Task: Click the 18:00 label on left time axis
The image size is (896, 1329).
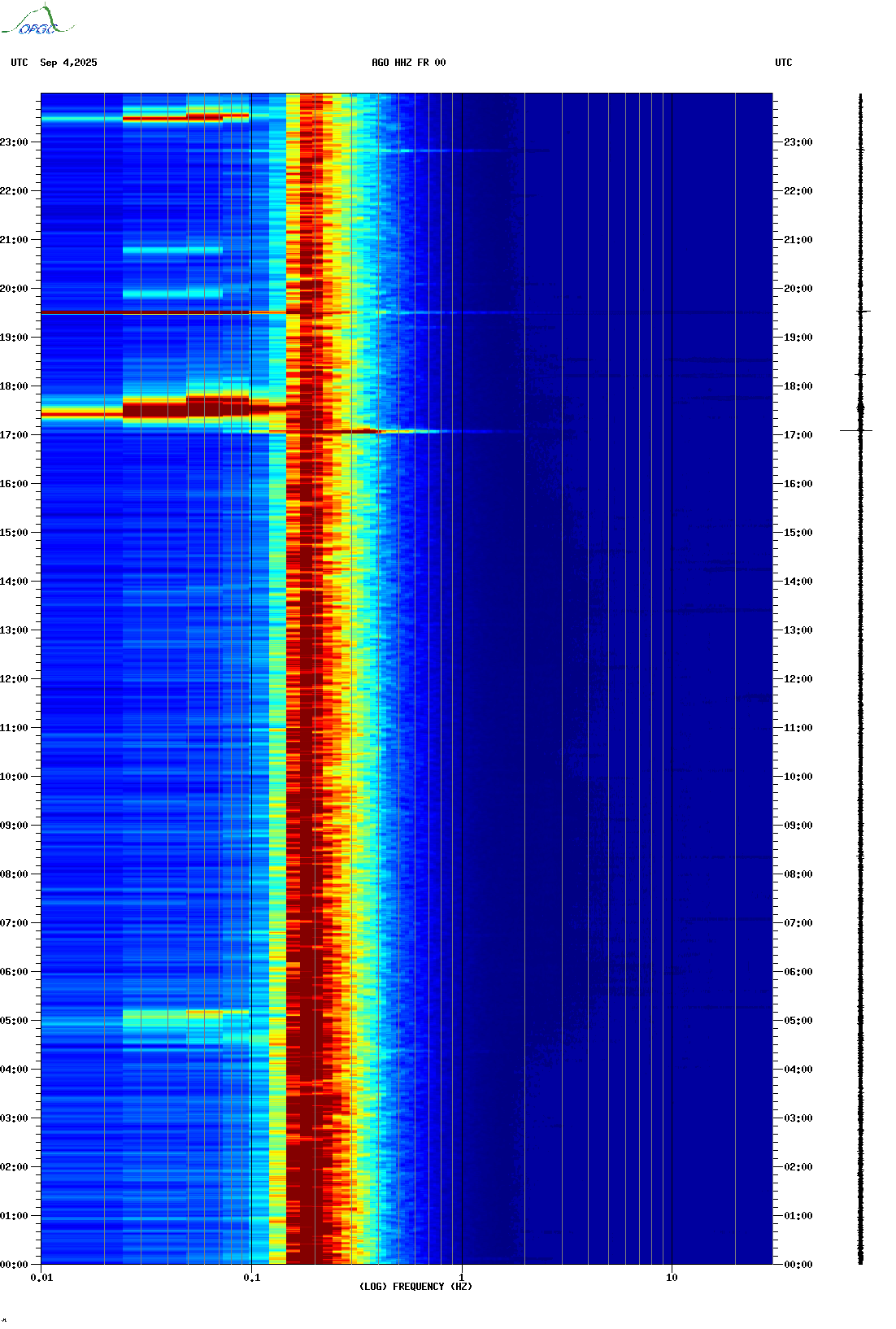Action: [14, 386]
